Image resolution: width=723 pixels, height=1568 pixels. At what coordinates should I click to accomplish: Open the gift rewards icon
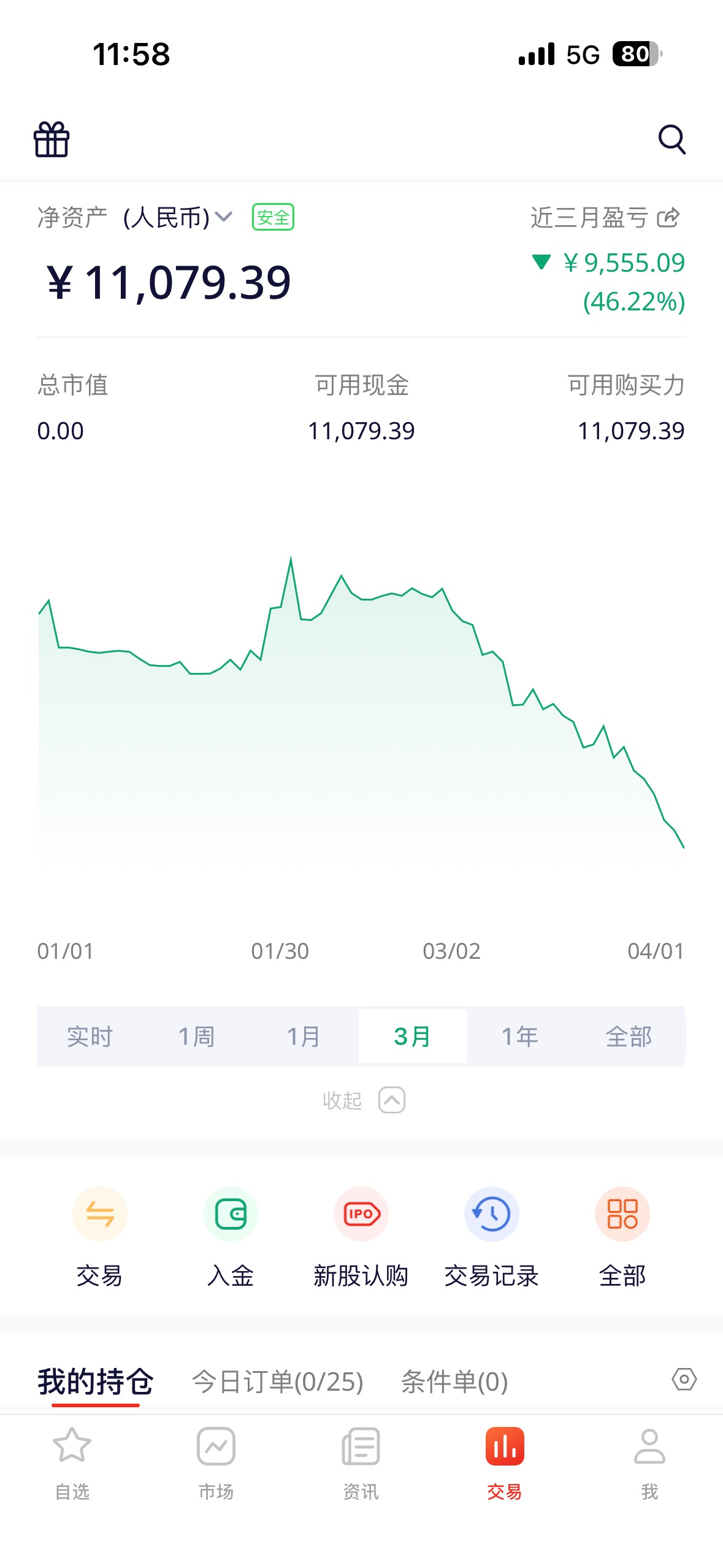click(52, 139)
